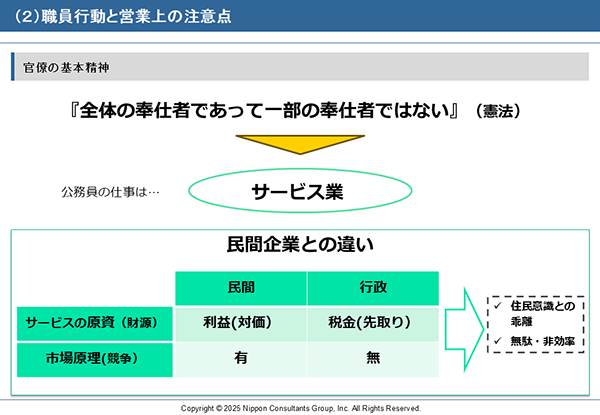This screenshot has width=600, height=415.
Task: Click the cell 有 in the table
Action: pyautogui.click(x=241, y=360)
